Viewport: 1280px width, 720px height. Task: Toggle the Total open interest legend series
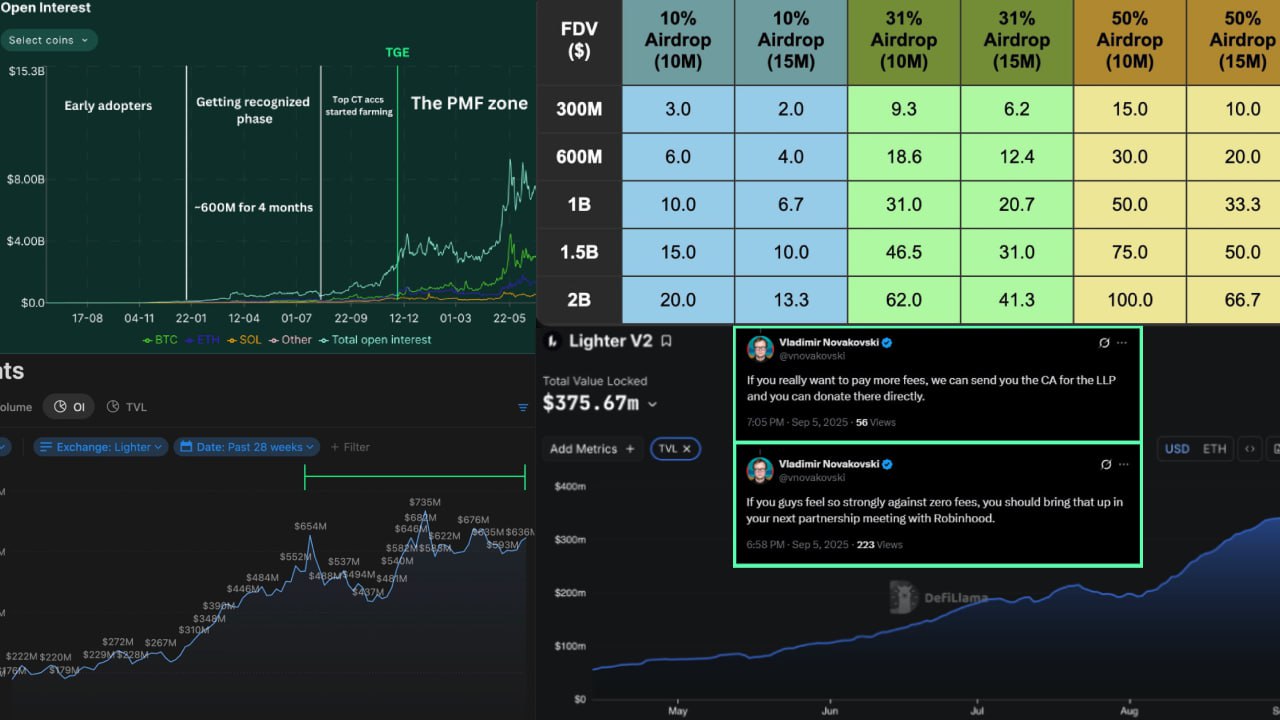pos(376,340)
